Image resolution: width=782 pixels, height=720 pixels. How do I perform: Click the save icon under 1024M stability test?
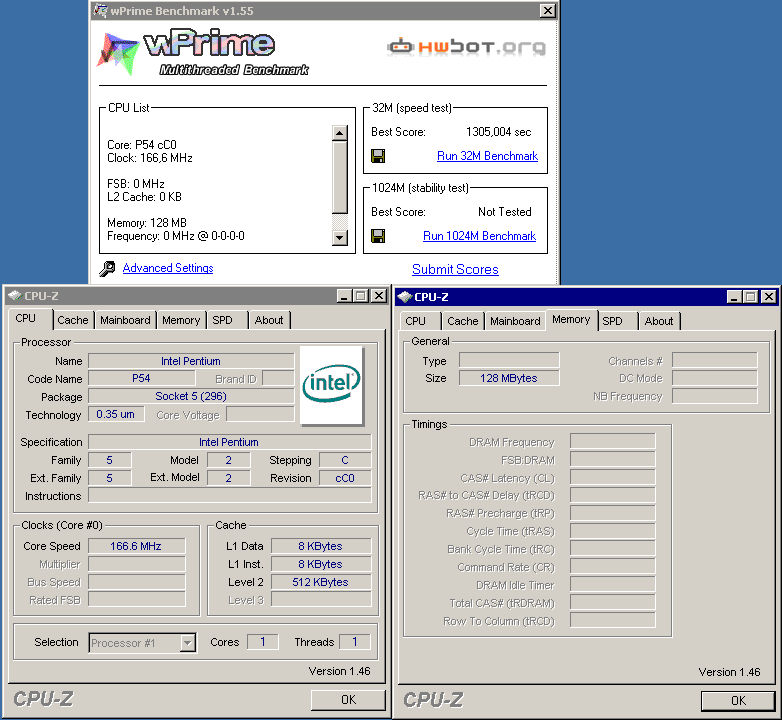pyautogui.click(x=378, y=236)
